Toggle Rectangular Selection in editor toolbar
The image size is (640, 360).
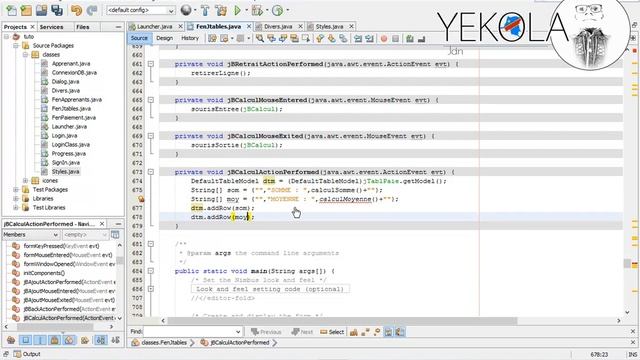(305, 38)
